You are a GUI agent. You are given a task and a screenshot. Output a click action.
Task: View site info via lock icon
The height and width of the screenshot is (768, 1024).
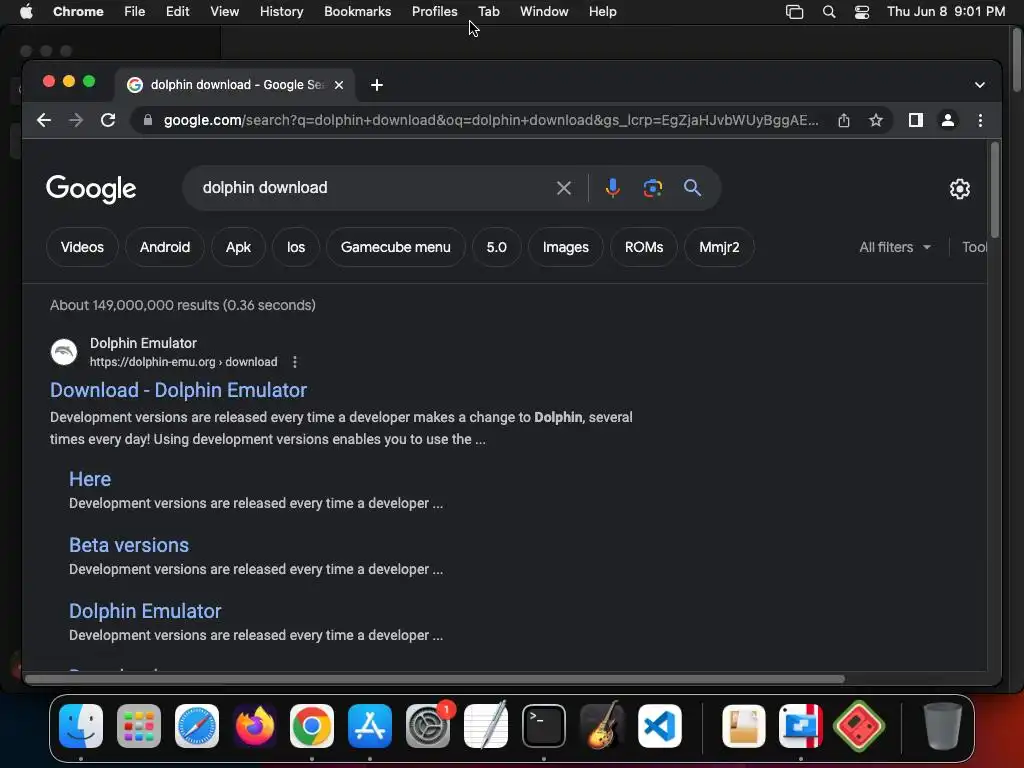(148, 120)
